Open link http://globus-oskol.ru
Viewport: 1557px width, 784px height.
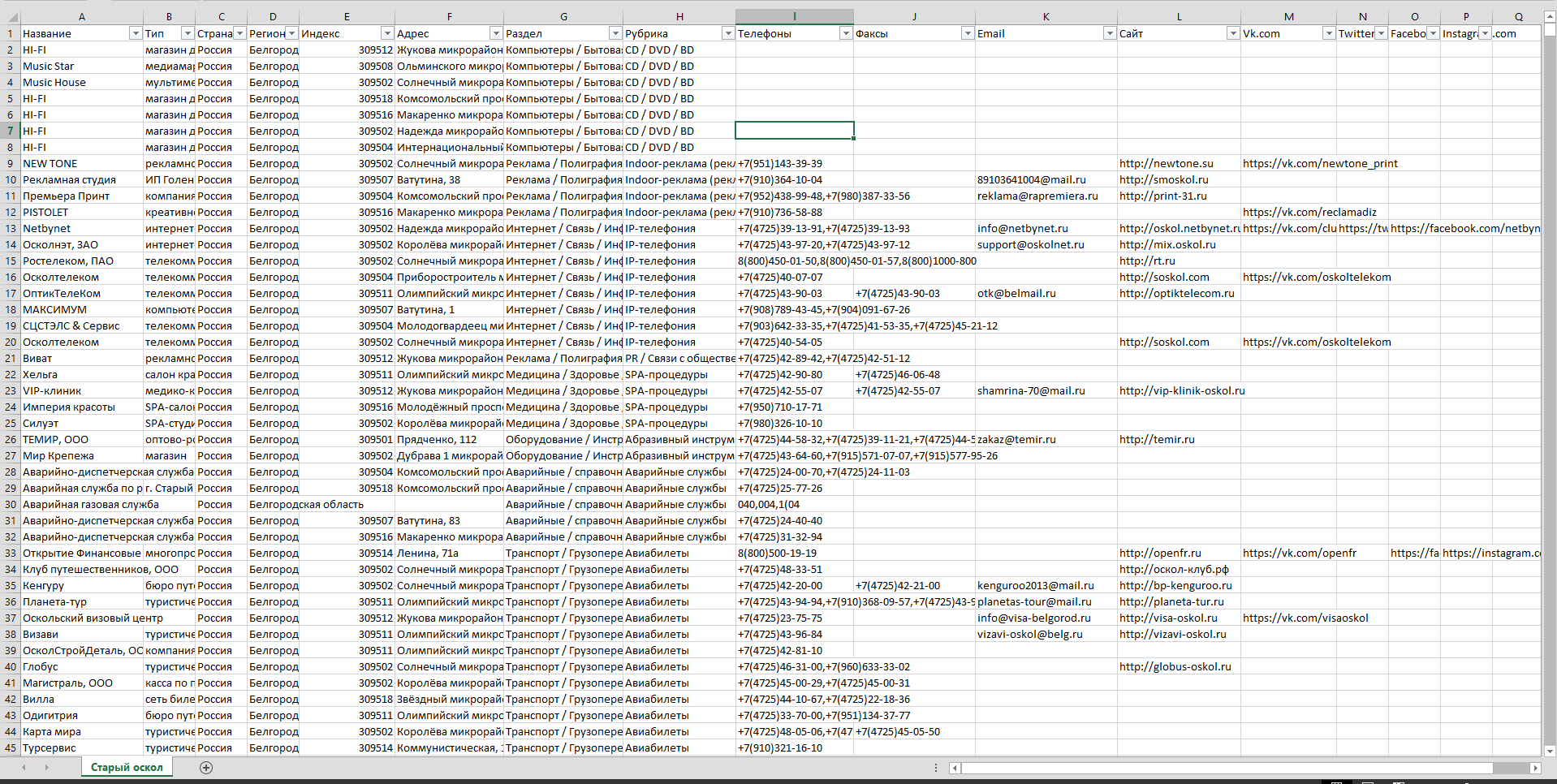[1175, 666]
